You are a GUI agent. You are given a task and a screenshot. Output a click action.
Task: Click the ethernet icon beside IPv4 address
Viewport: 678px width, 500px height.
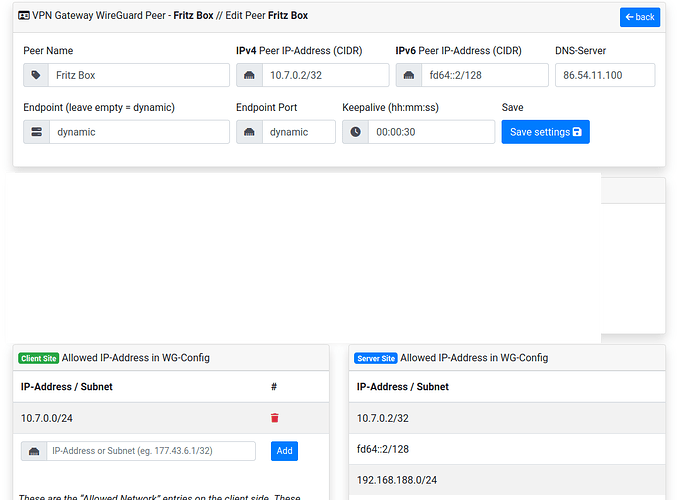(x=250, y=75)
